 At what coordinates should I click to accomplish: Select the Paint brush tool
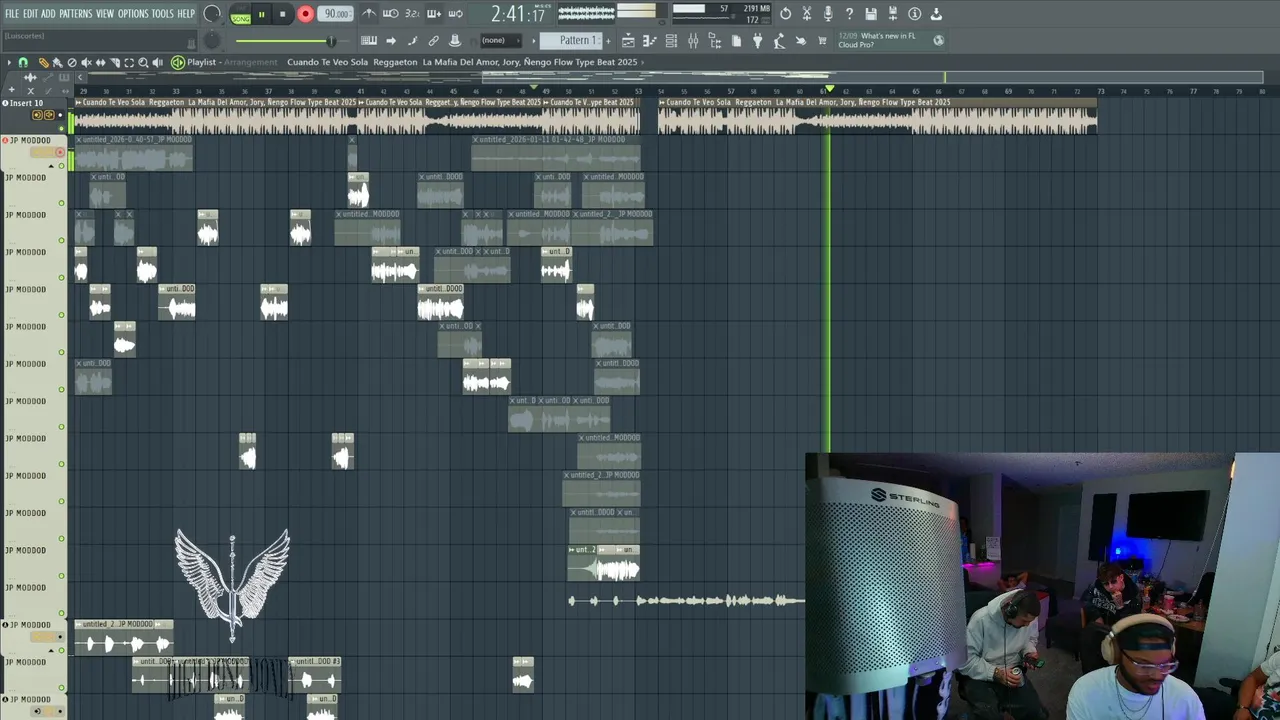coord(57,62)
